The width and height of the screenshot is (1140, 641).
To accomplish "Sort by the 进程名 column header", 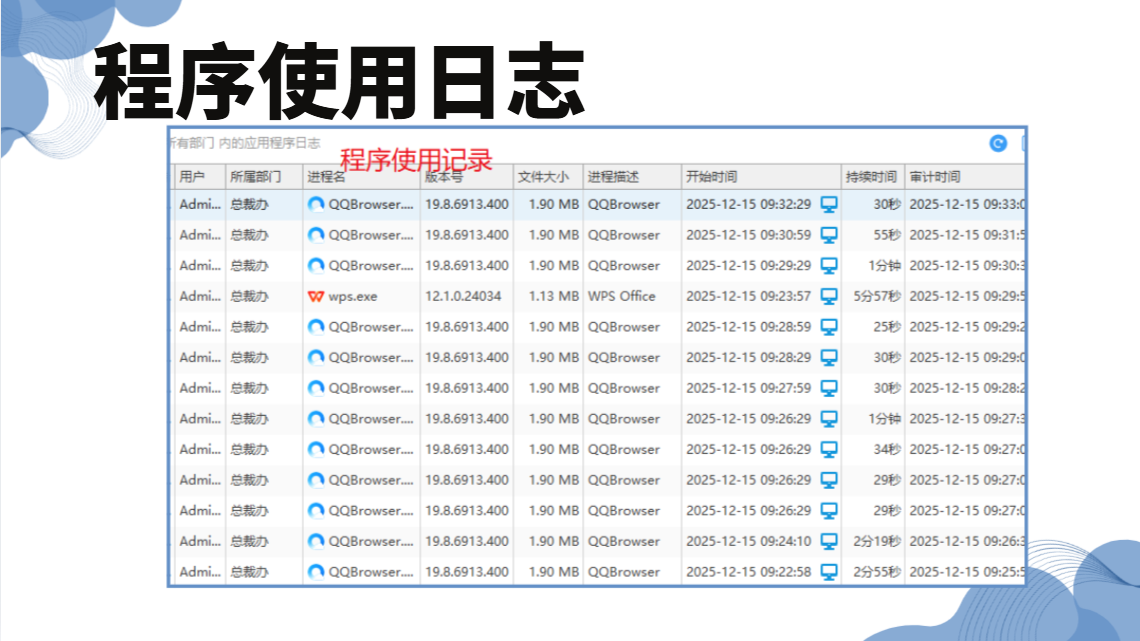I will (x=361, y=177).
